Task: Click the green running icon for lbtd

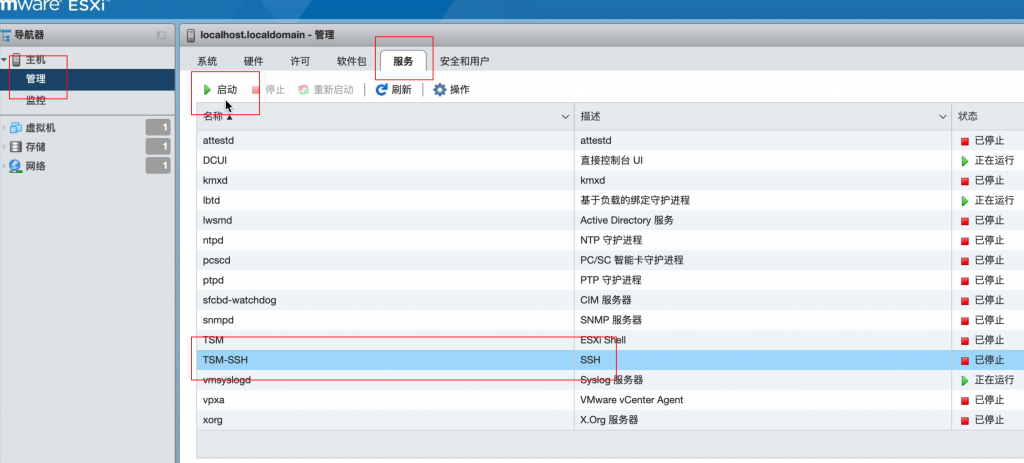Action: coord(965,200)
